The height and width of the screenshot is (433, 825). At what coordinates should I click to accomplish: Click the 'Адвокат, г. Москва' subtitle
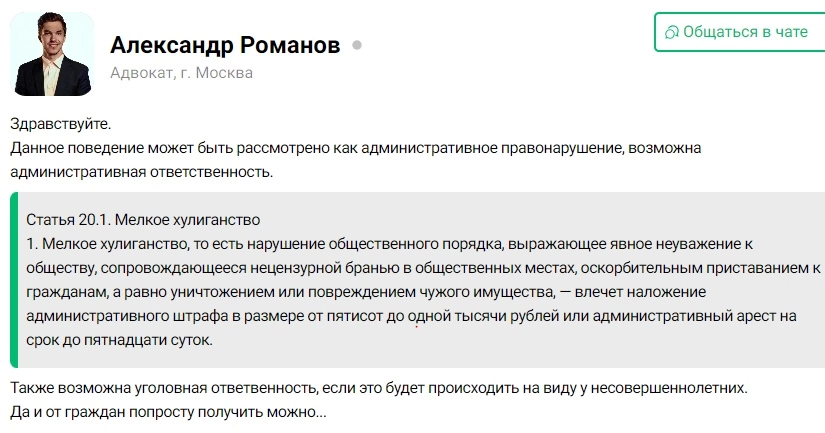[182, 73]
